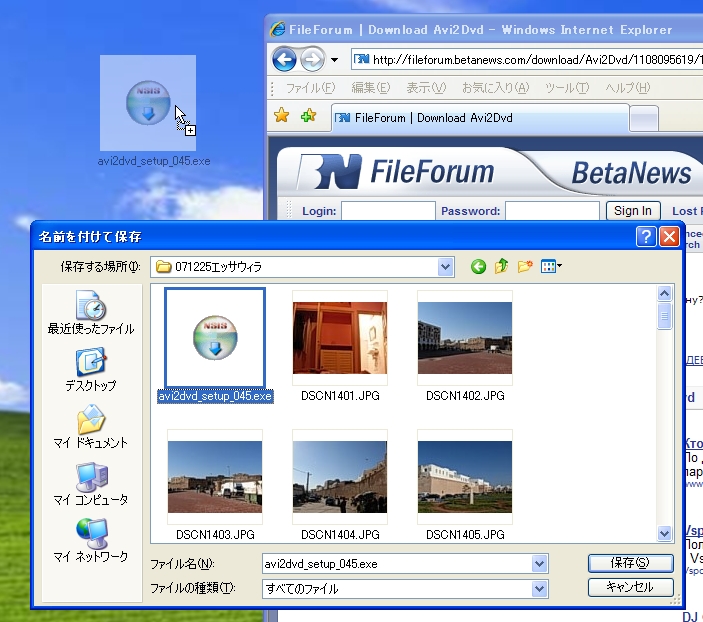
Task: Go to マイ ドキュメント in the places bar
Action: 91,426
